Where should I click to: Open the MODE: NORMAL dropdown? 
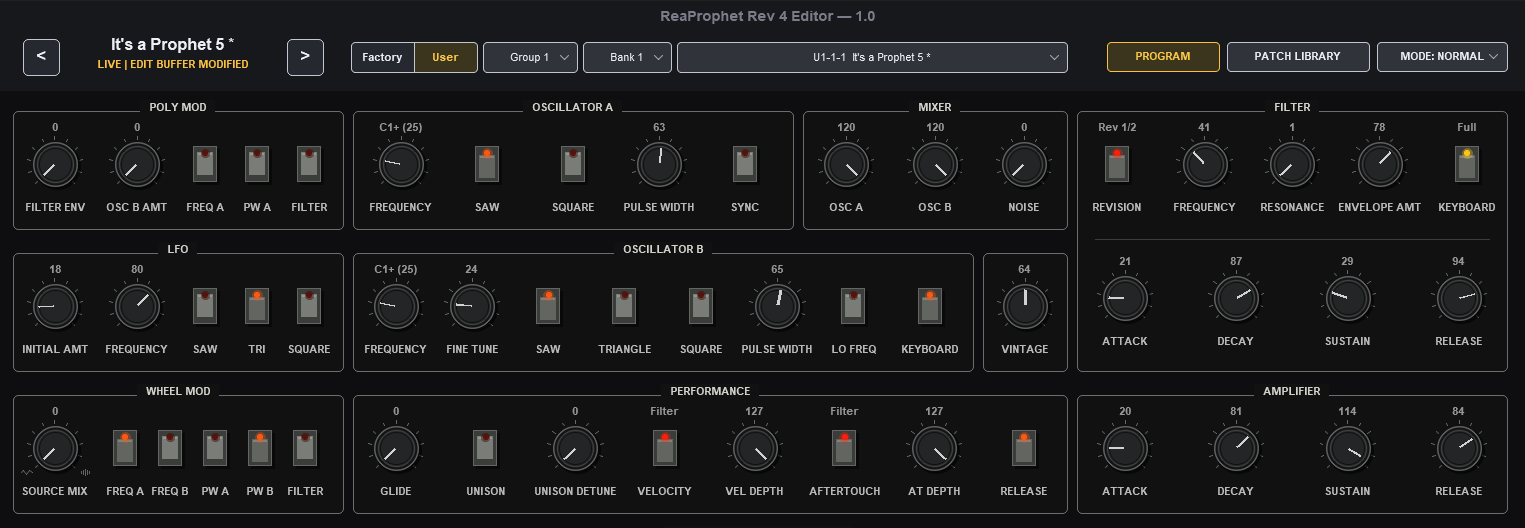[x=1442, y=56]
